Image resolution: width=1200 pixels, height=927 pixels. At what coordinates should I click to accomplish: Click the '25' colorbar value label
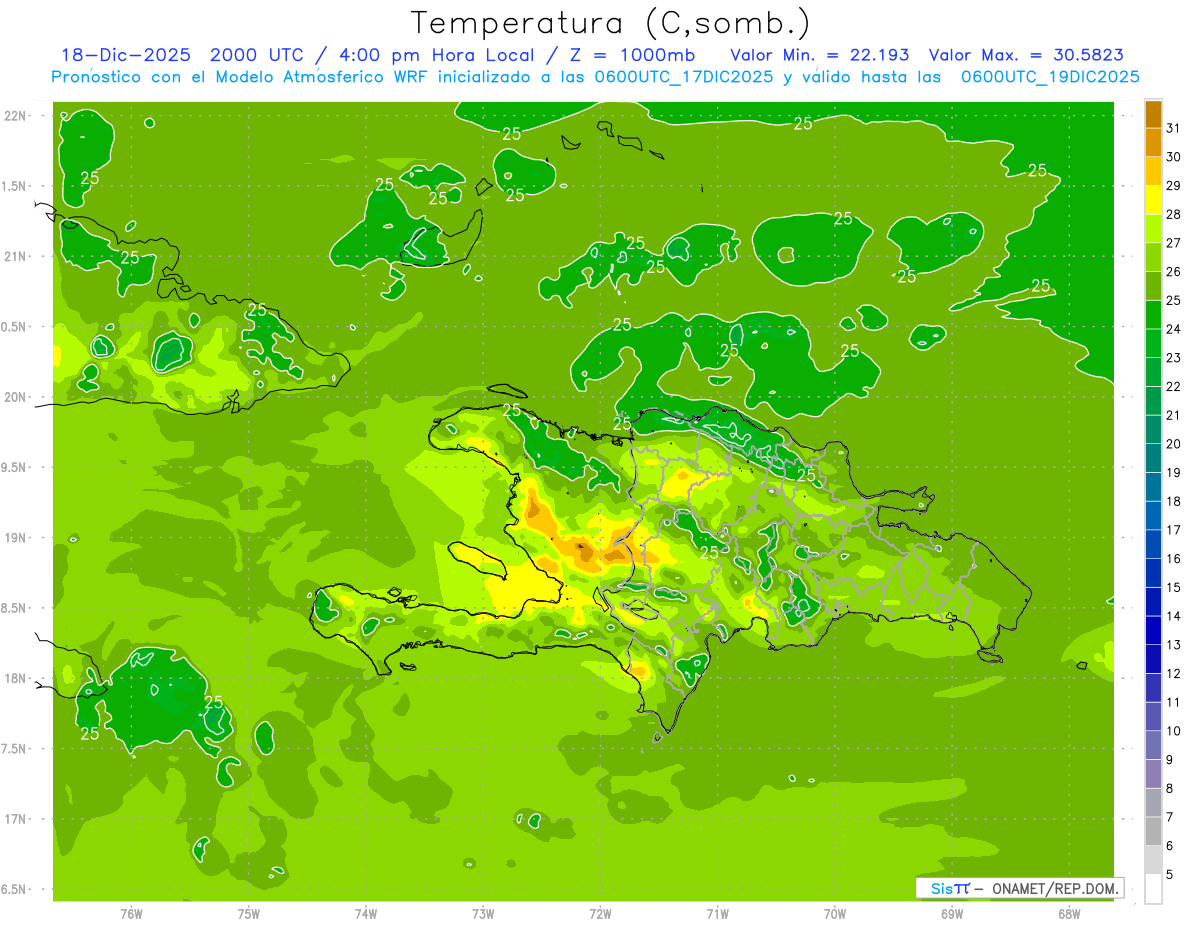pyautogui.click(x=1173, y=300)
